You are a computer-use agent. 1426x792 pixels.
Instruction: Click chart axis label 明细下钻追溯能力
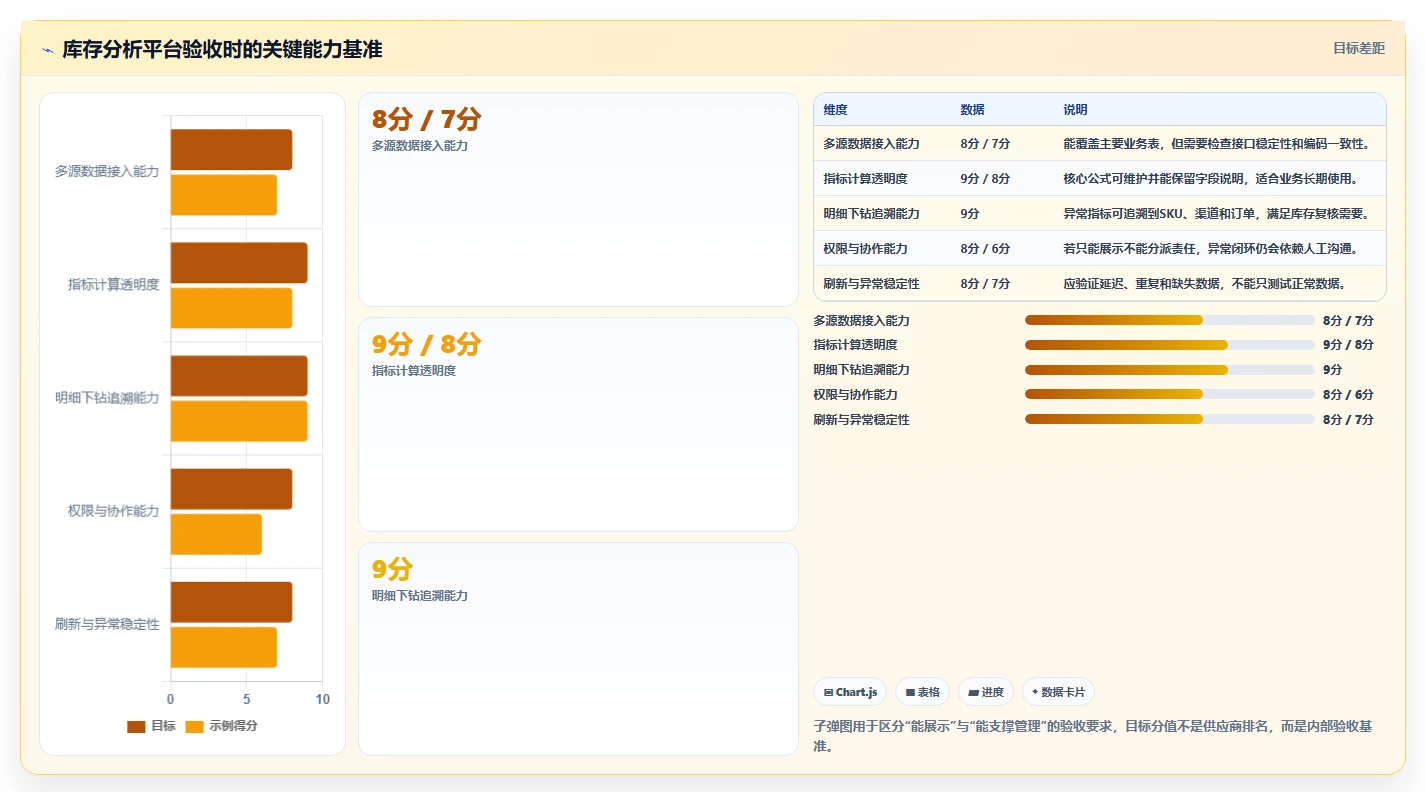click(x=107, y=398)
